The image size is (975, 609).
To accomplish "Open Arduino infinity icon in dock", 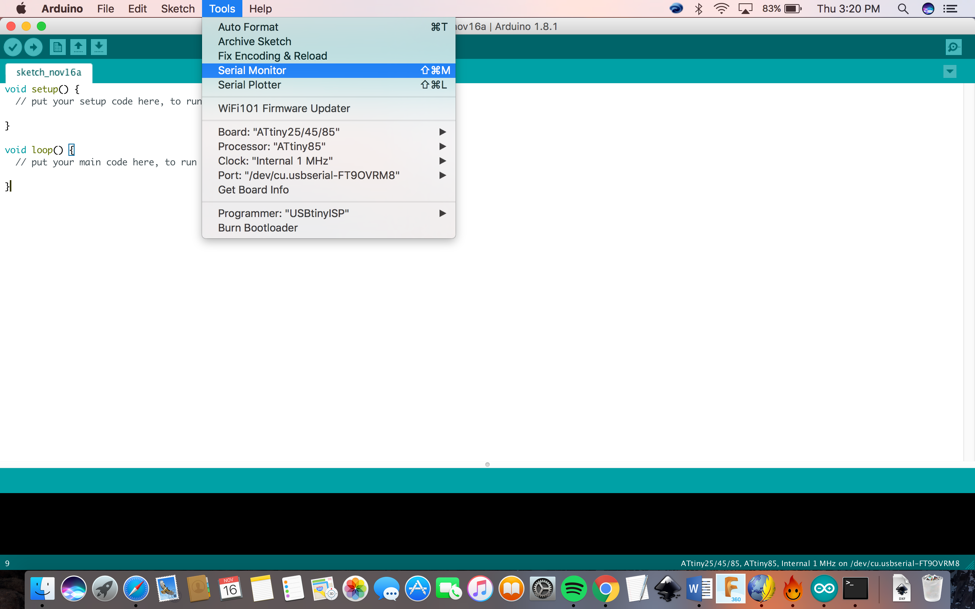I will pyautogui.click(x=825, y=588).
